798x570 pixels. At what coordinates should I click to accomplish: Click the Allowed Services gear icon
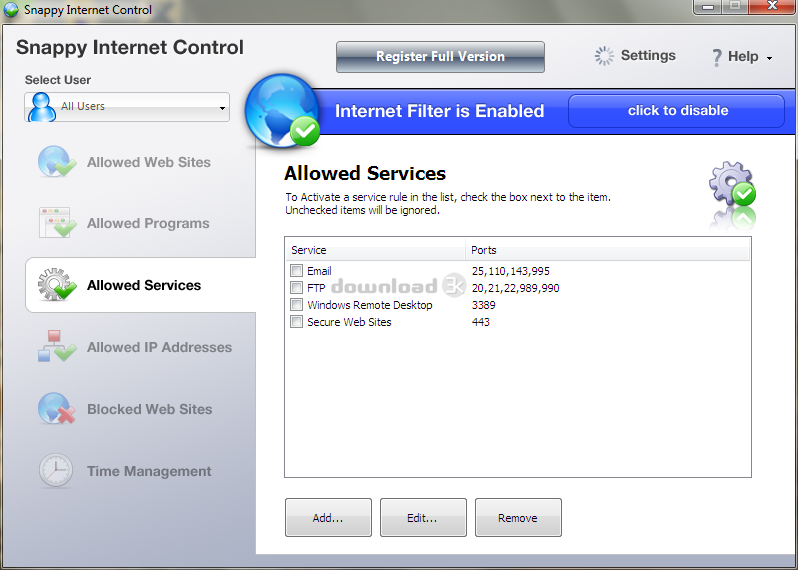click(57, 285)
